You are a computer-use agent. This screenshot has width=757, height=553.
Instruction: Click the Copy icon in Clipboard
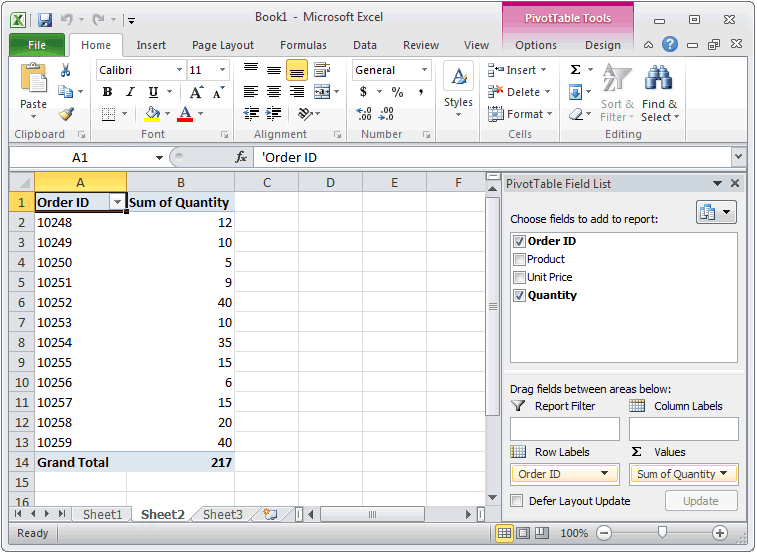click(x=65, y=91)
